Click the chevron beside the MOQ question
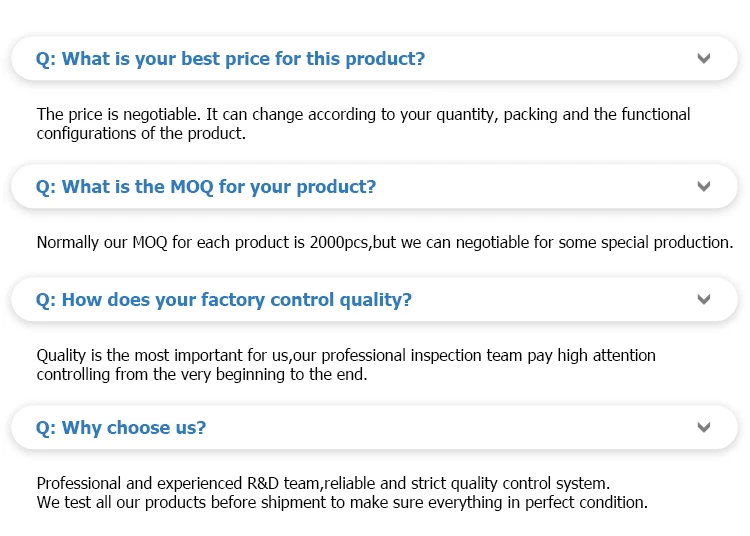Image resolution: width=750 pixels, height=536 pixels. 704,187
